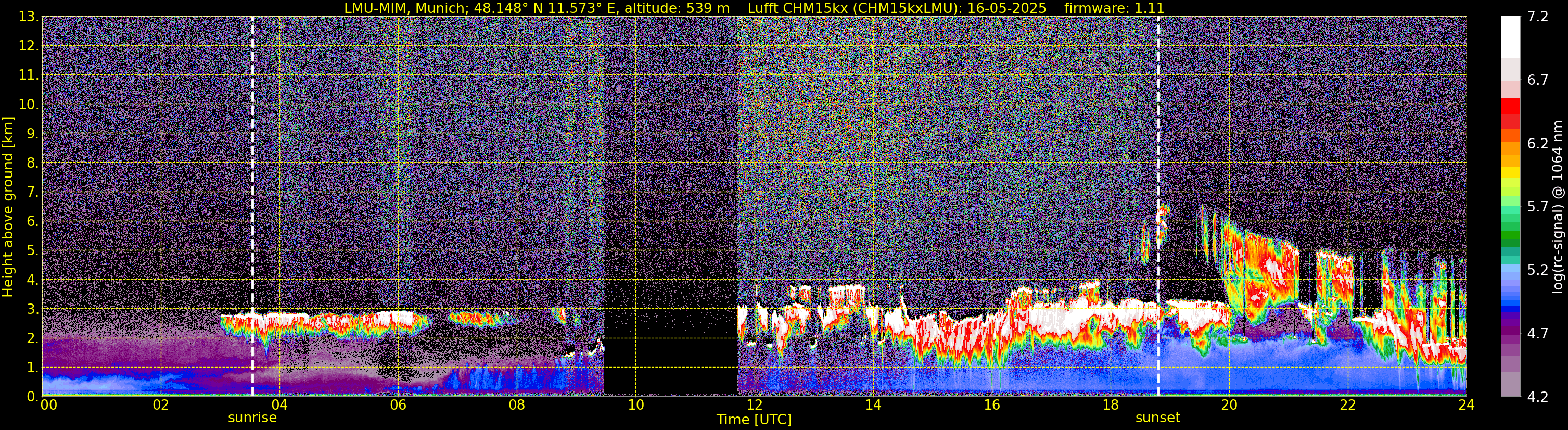This screenshot has width=1568, height=430.
Task: Click the 'sunset' label below the axis
Action: tap(1158, 418)
